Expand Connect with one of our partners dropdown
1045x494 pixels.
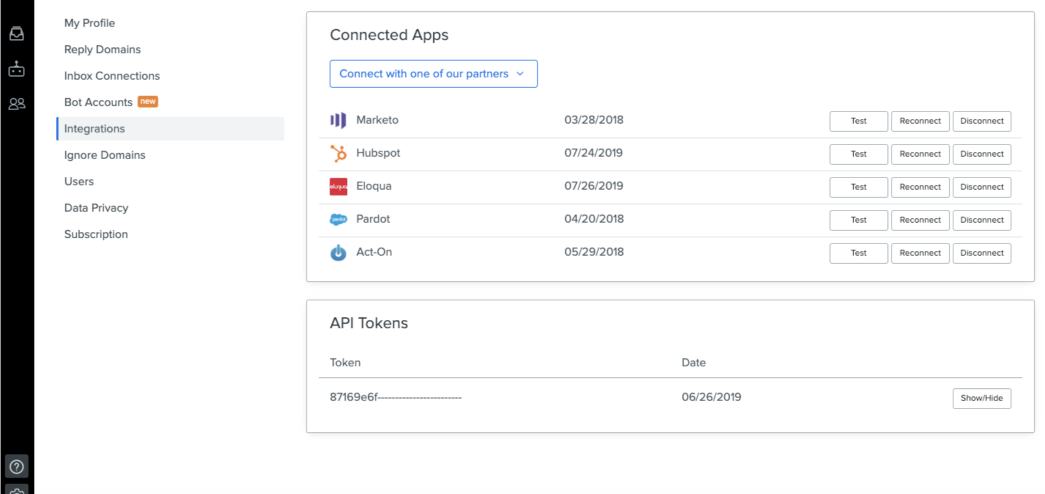click(x=433, y=74)
